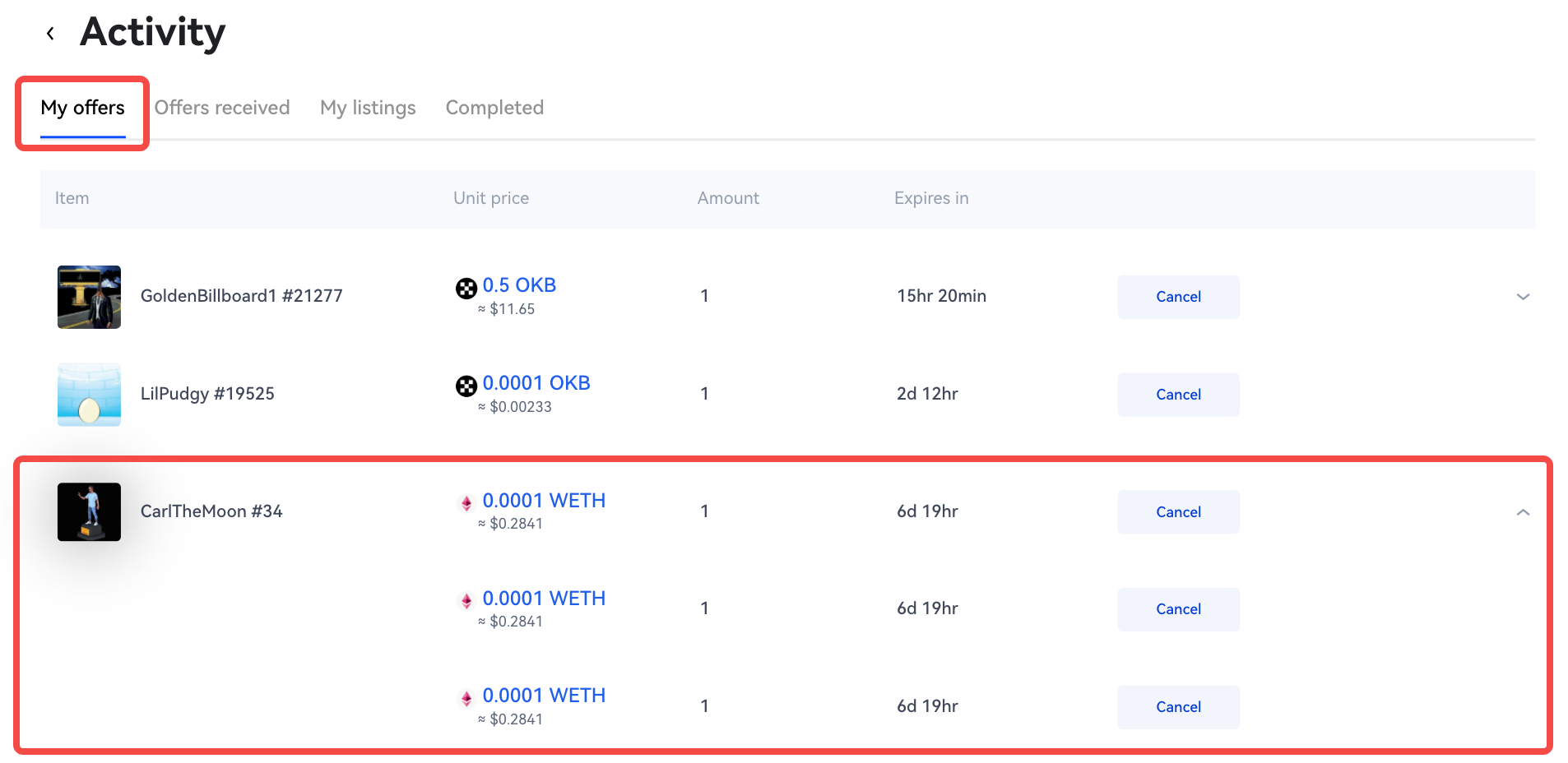Open the GoldenBillboard1 #21277 thumbnail
The image size is (1568, 763).
[x=89, y=297]
